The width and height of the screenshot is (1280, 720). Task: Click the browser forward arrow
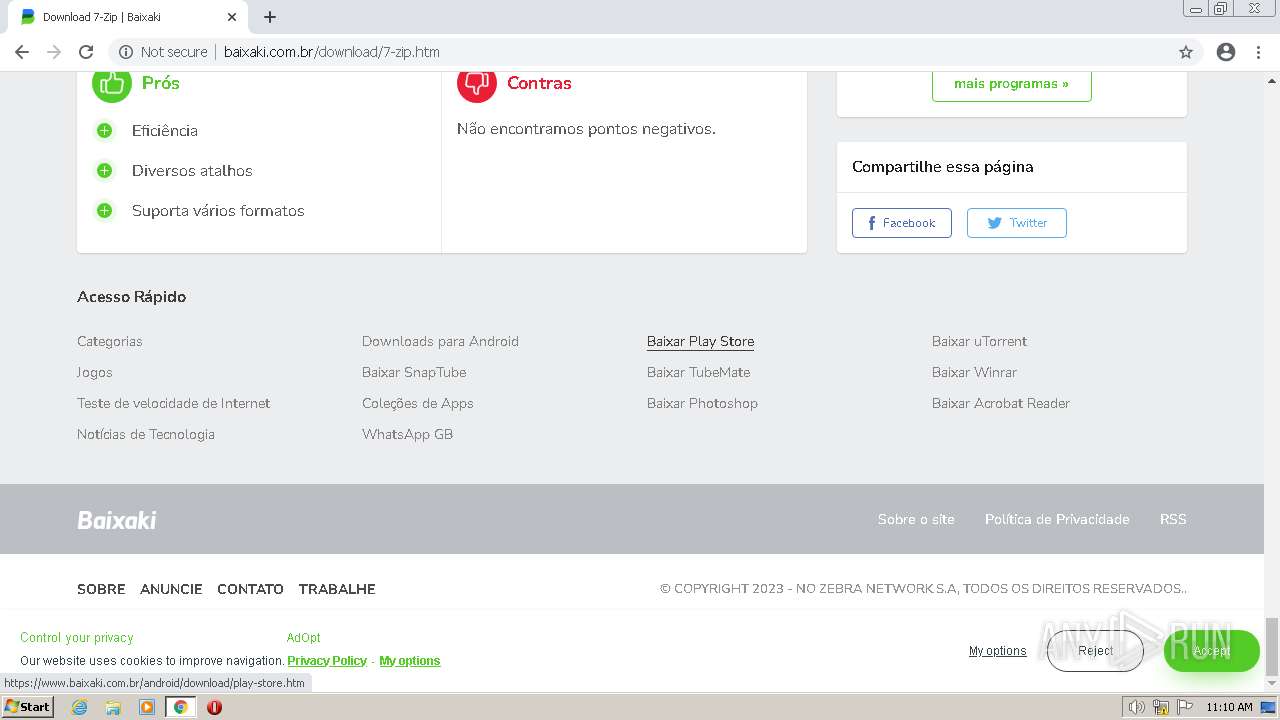54,52
